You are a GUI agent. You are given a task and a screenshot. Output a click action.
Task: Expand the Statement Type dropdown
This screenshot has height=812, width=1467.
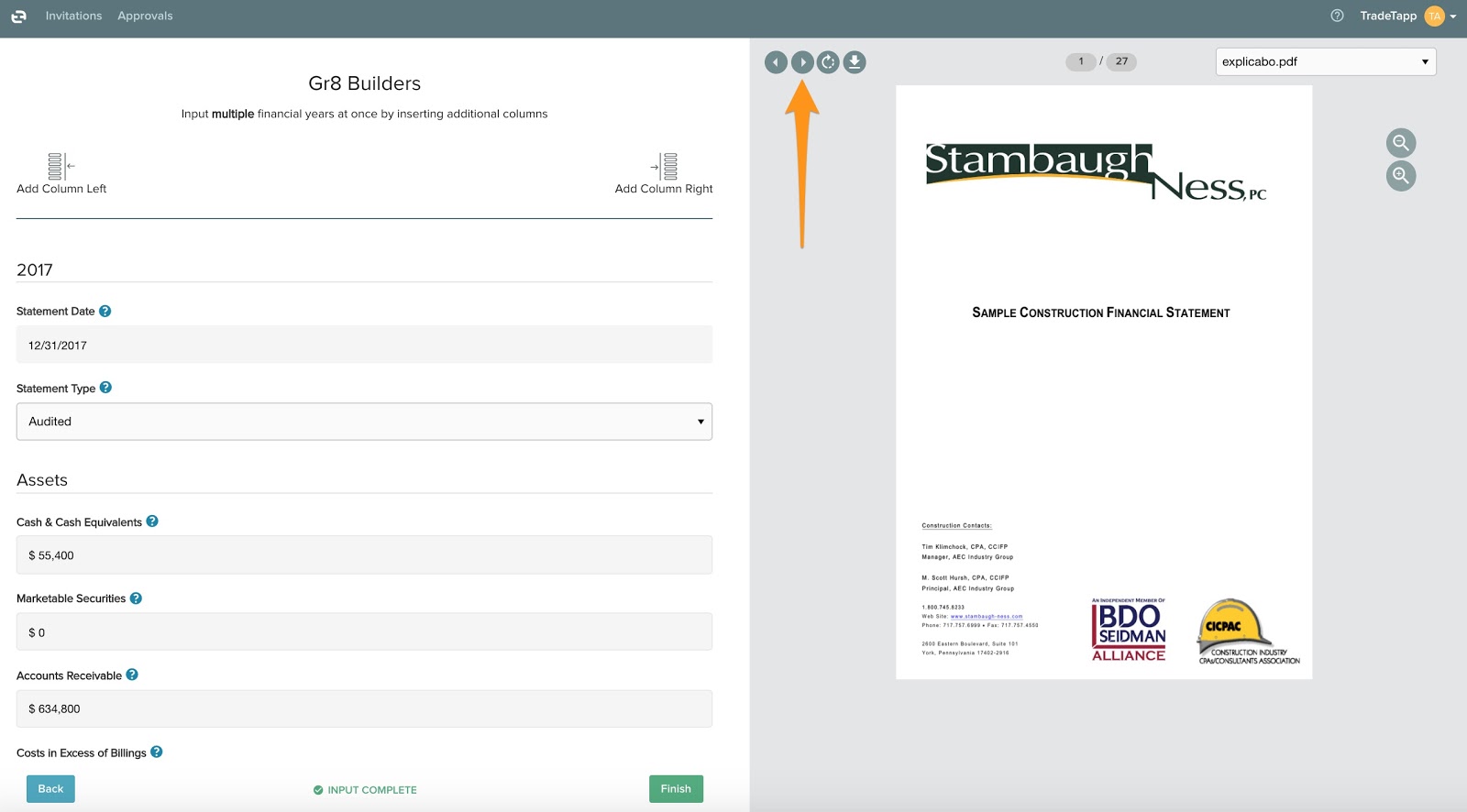coord(364,422)
